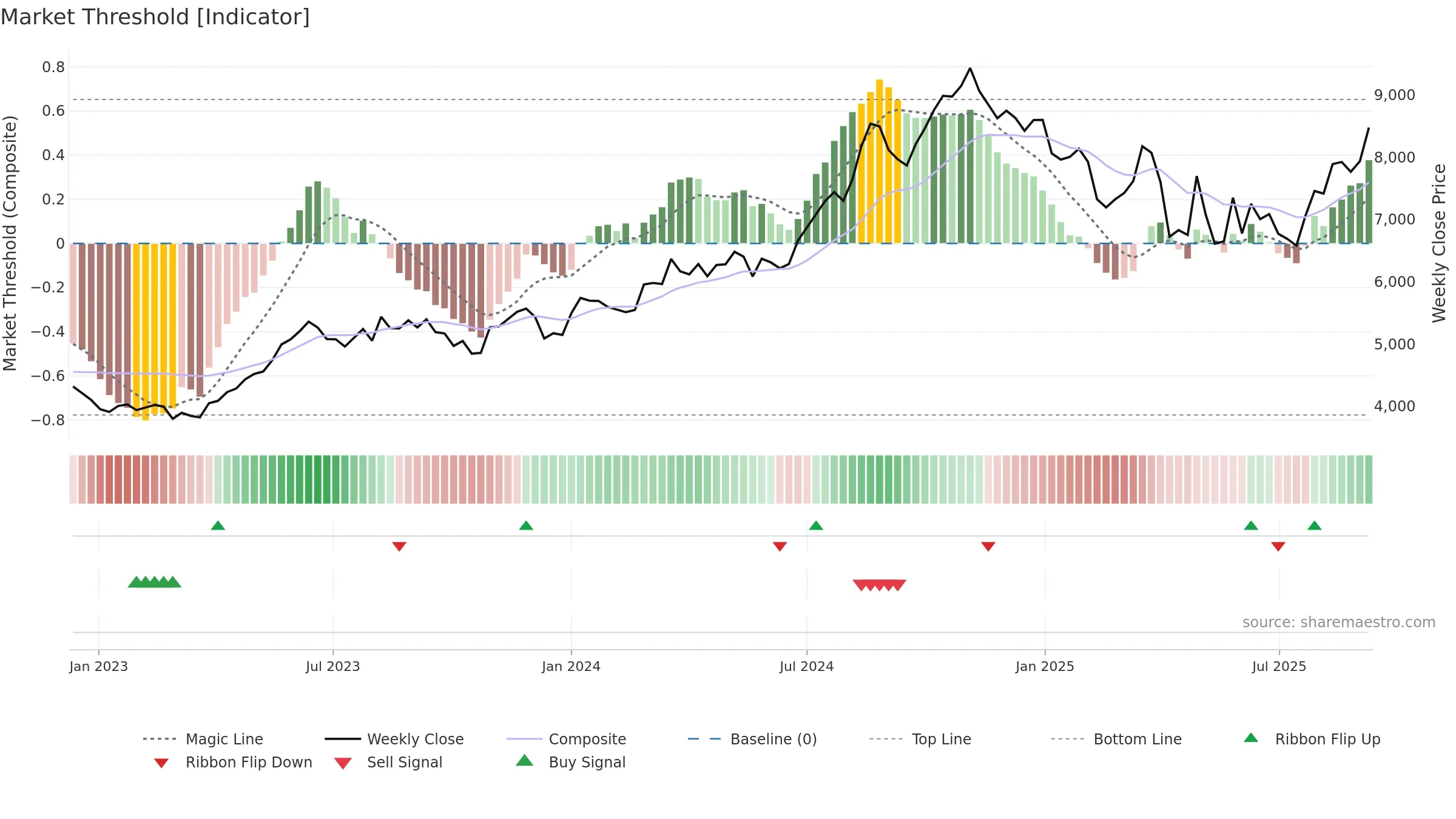
Task: Click the ribbon flip down marker before Jan 2025
Action: (x=988, y=547)
